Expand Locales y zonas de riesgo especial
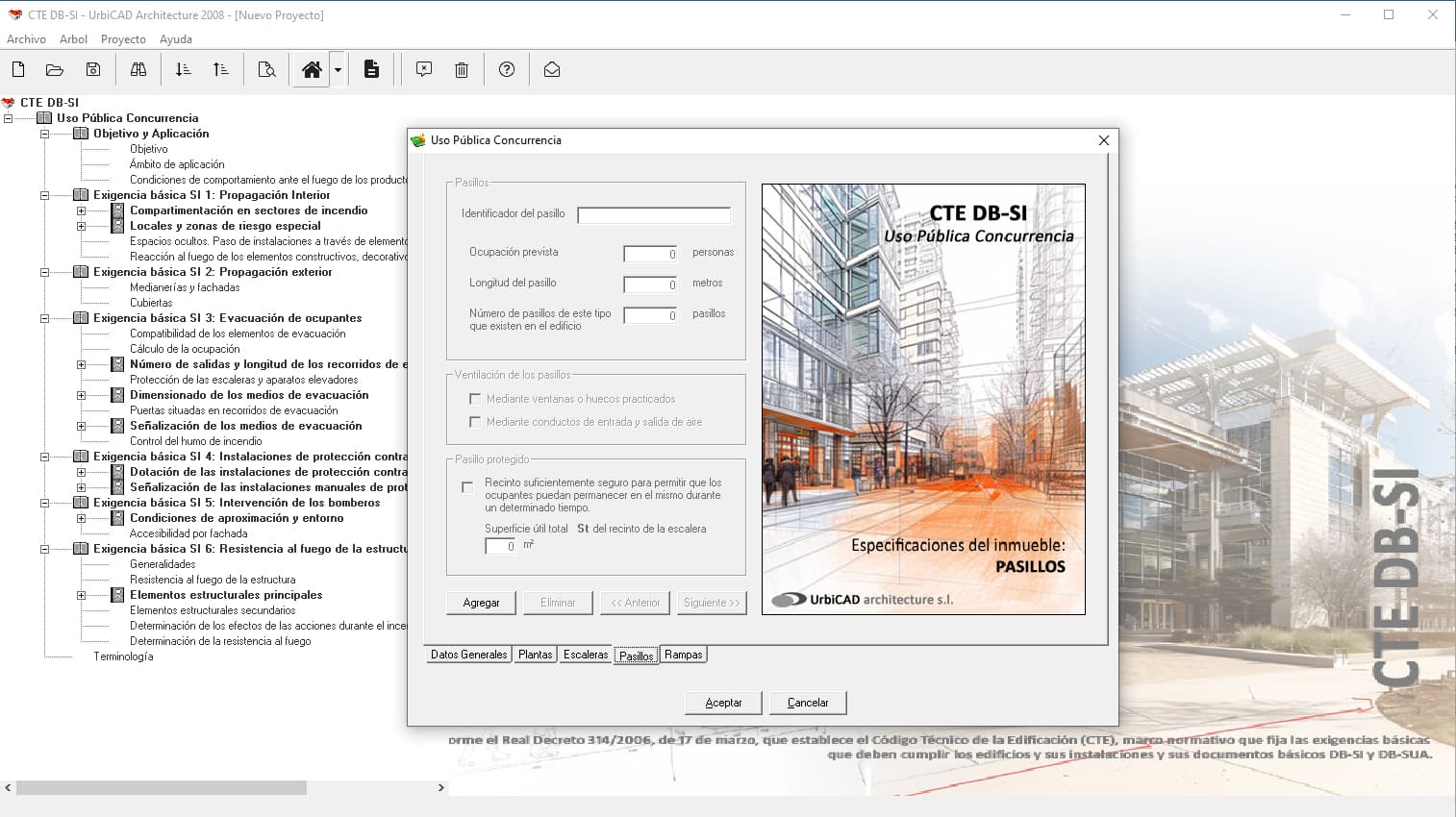The image size is (1456, 817). tap(81, 226)
